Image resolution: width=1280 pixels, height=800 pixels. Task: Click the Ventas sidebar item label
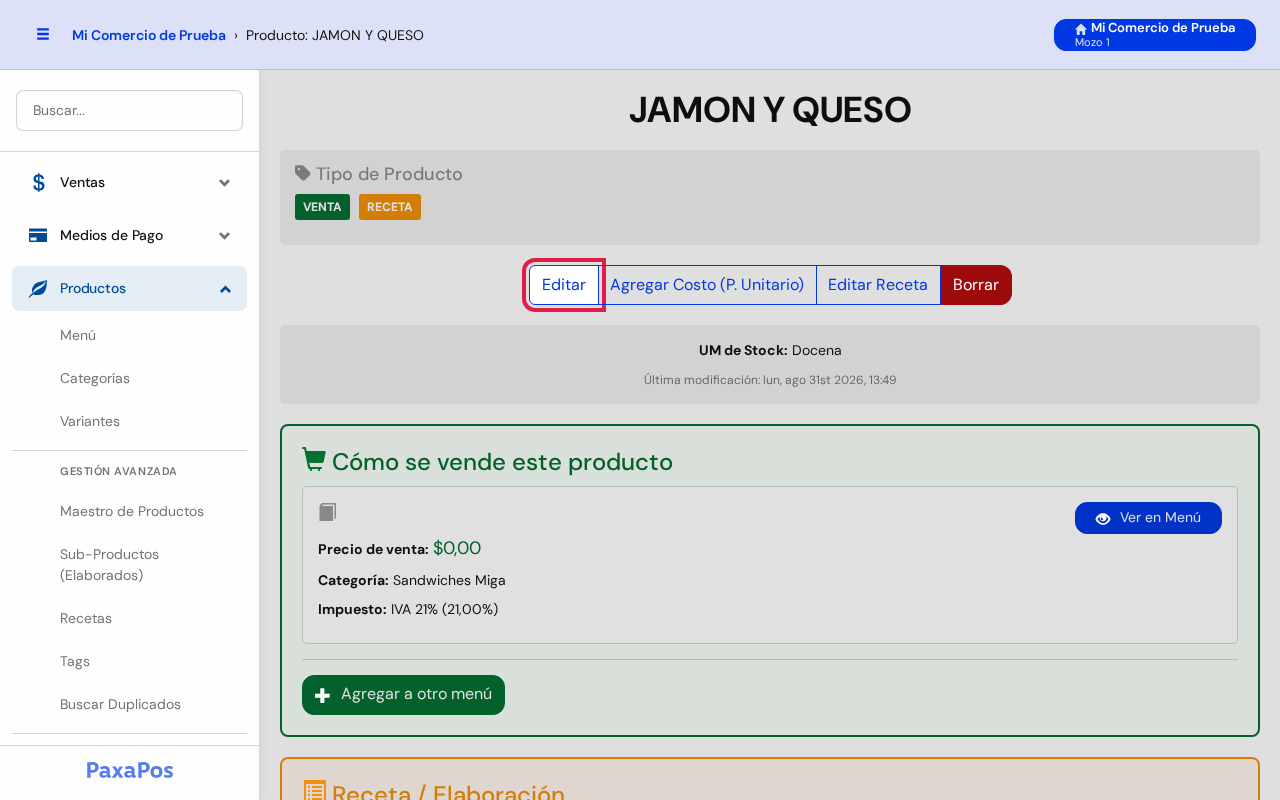(82, 182)
